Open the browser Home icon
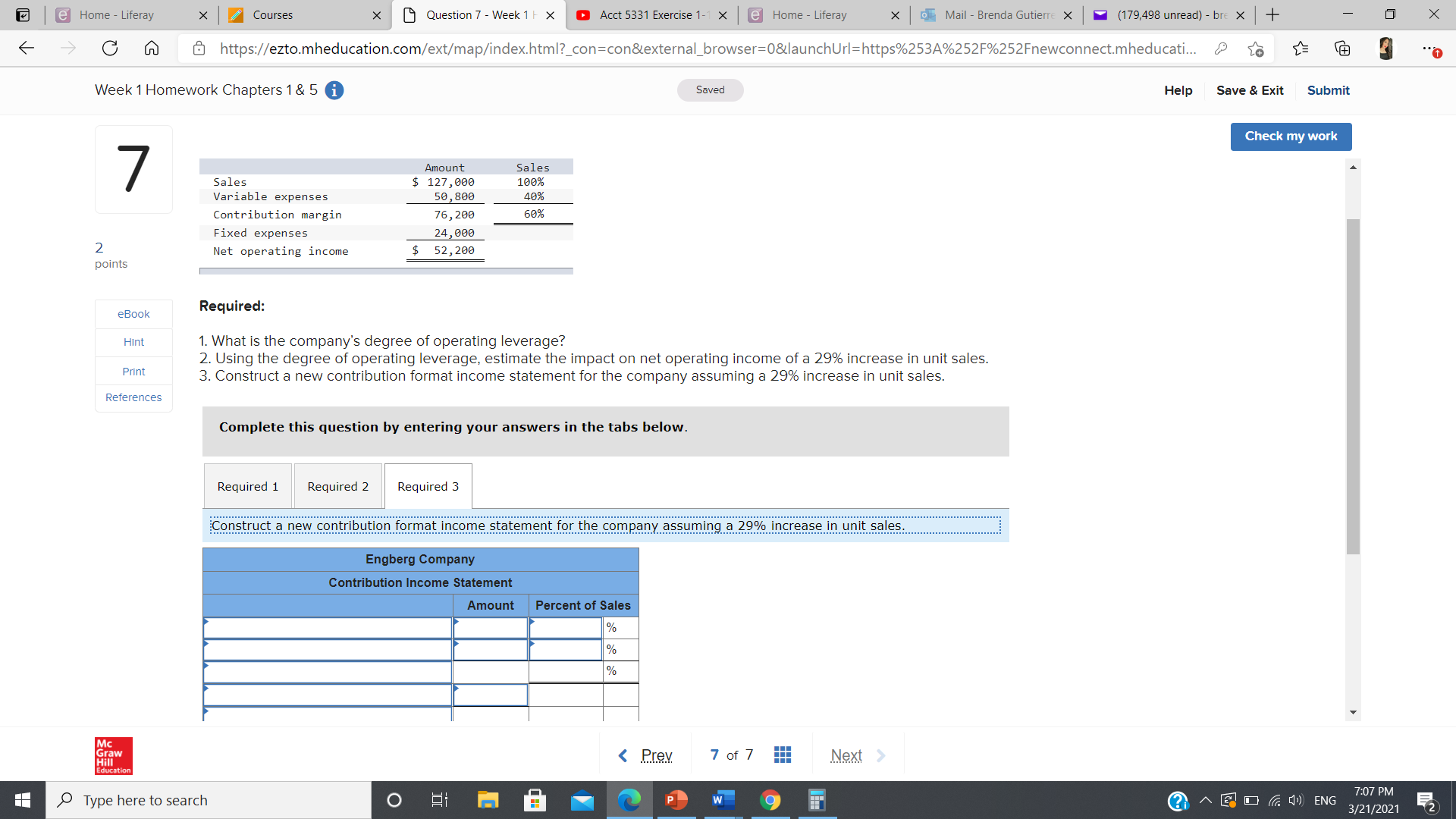 (x=152, y=48)
